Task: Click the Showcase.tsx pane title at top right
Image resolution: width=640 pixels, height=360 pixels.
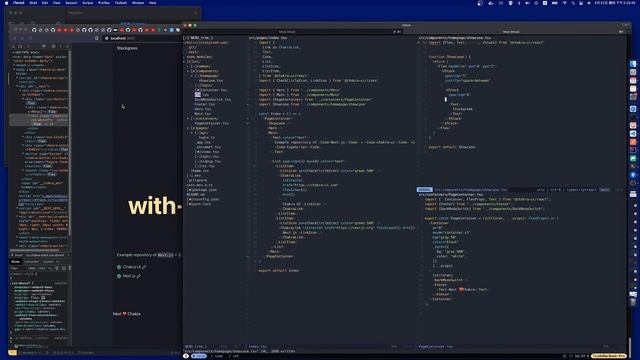Action: pyautogui.click(x=455, y=38)
